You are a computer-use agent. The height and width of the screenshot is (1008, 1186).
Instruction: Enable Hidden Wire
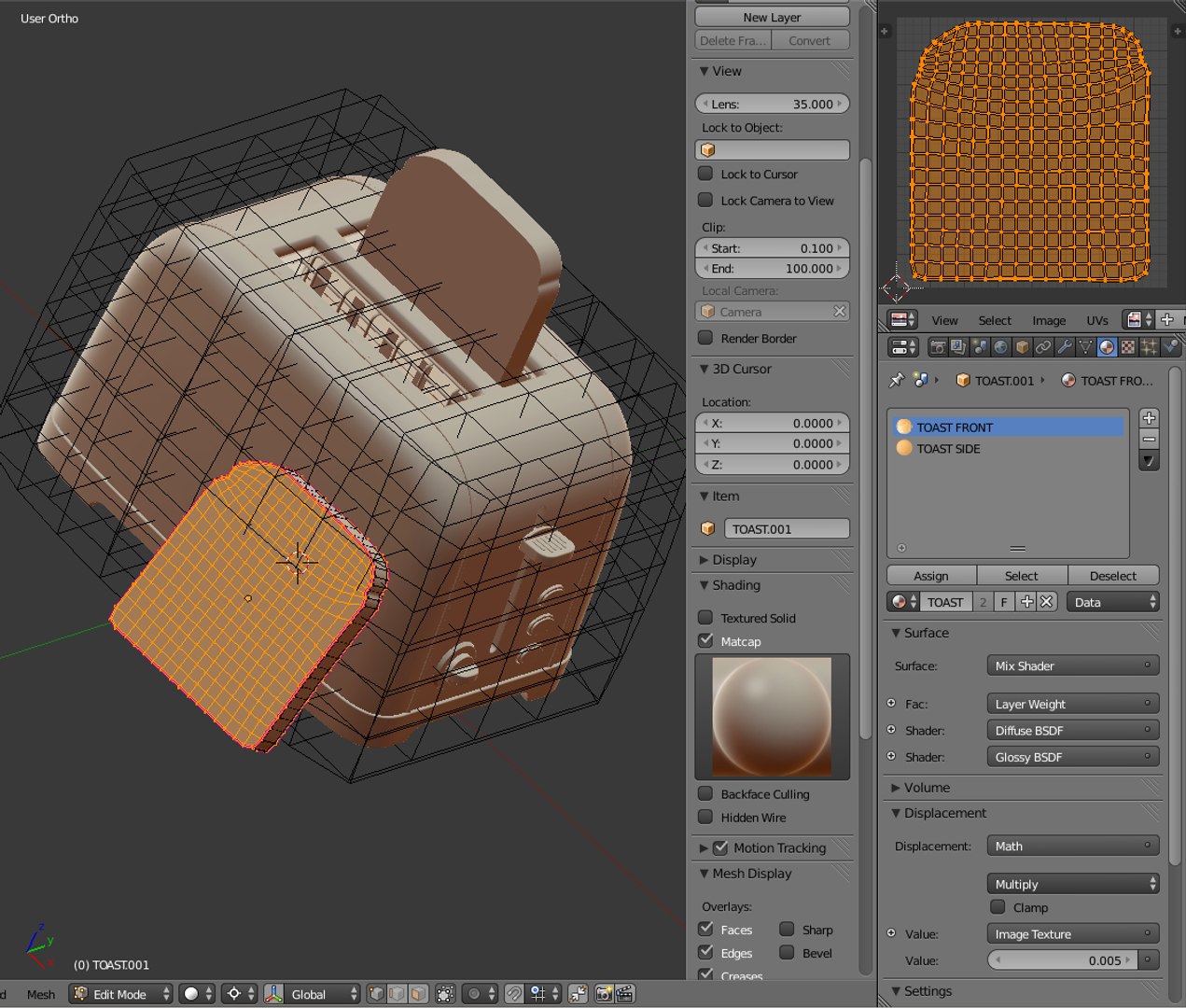[705, 817]
